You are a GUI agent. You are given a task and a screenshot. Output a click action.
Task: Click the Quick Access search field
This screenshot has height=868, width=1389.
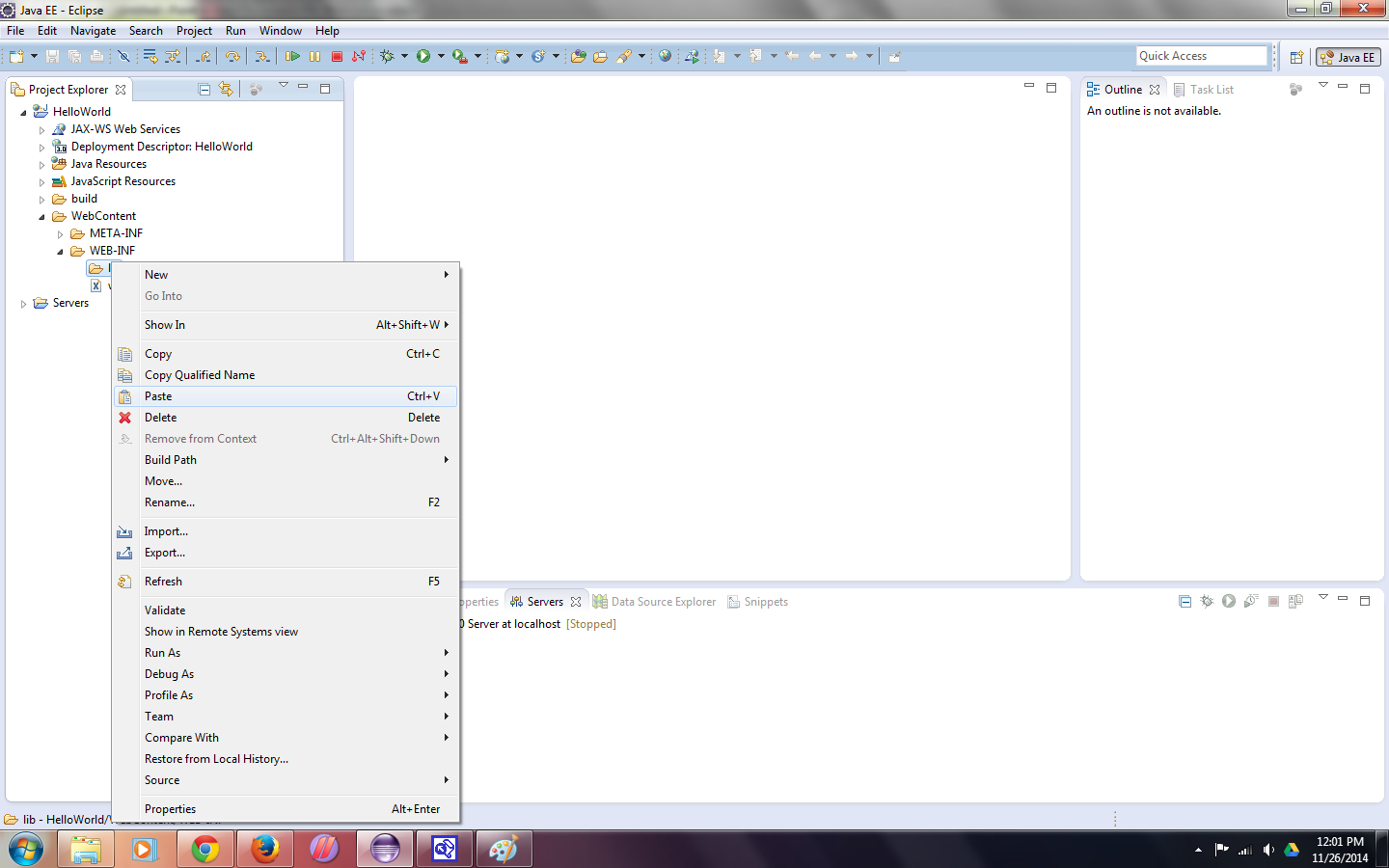tap(1201, 56)
